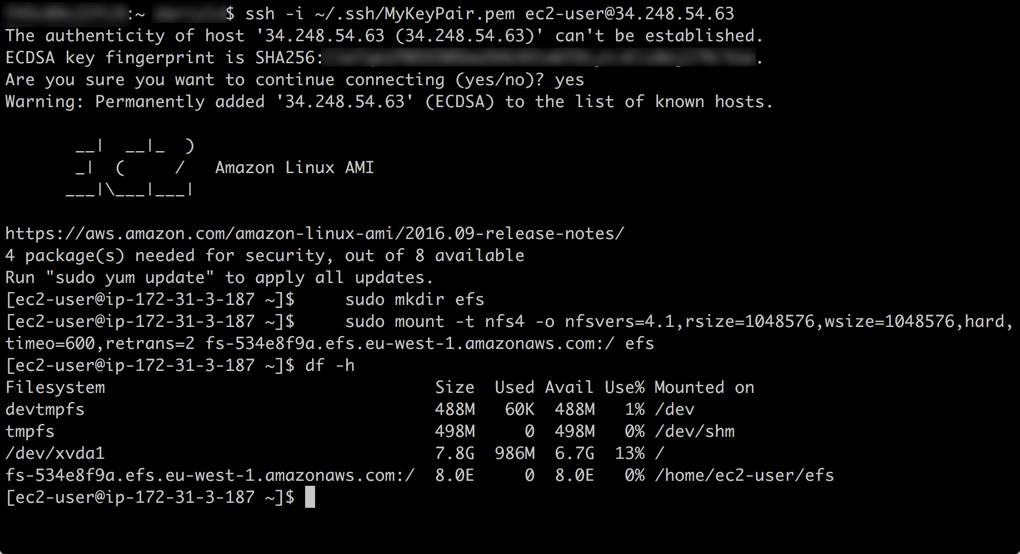Click the Filesystem column header
This screenshot has height=554, width=1020.
tap(55, 387)
